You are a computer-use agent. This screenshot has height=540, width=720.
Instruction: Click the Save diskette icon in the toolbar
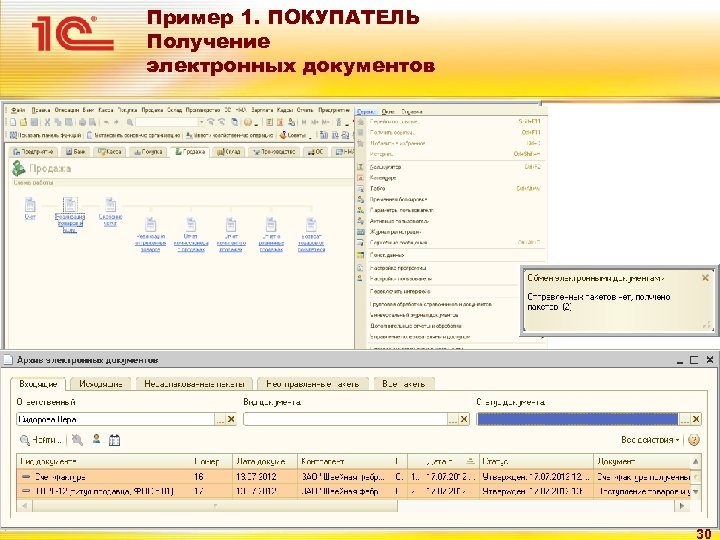click(34, 122)
